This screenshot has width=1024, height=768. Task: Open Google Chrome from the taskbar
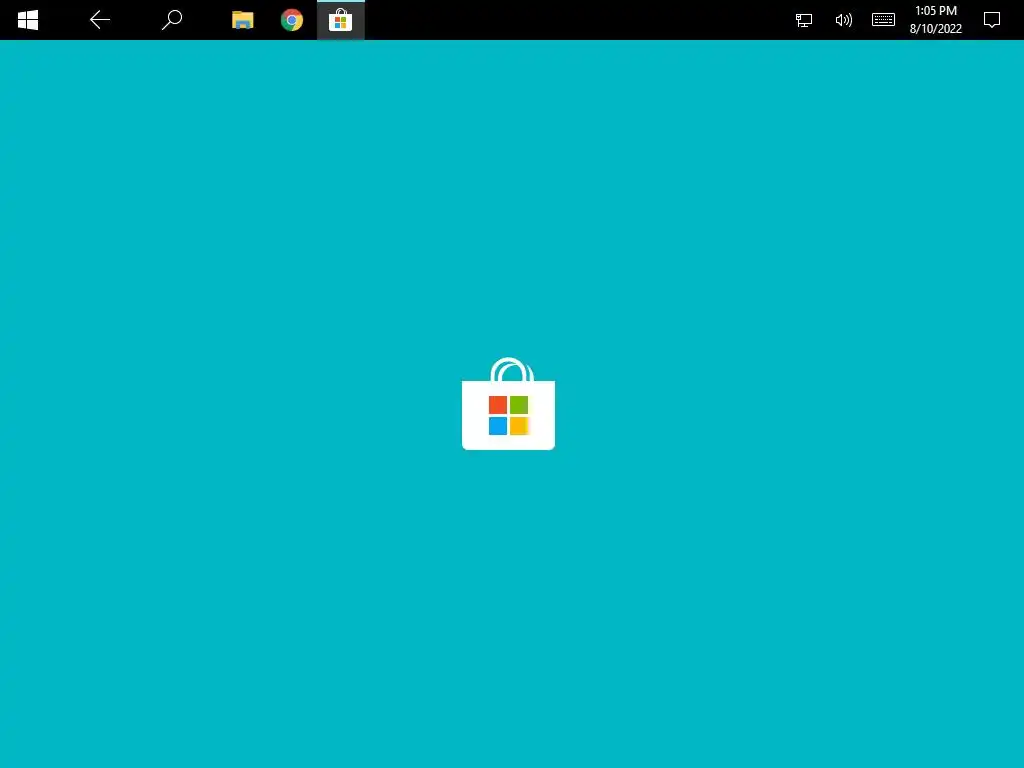tap(292, 20)
